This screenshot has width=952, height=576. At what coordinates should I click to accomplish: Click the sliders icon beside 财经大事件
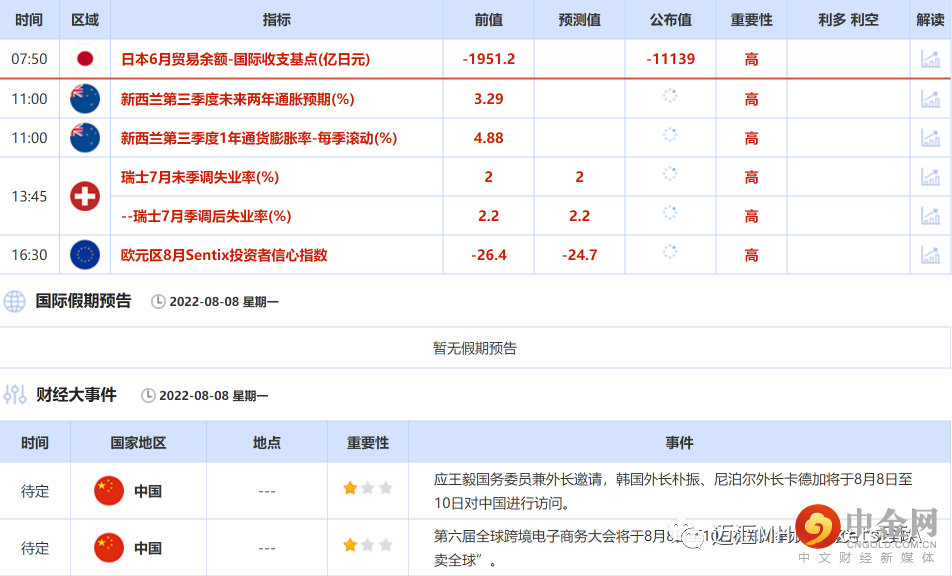15,395
